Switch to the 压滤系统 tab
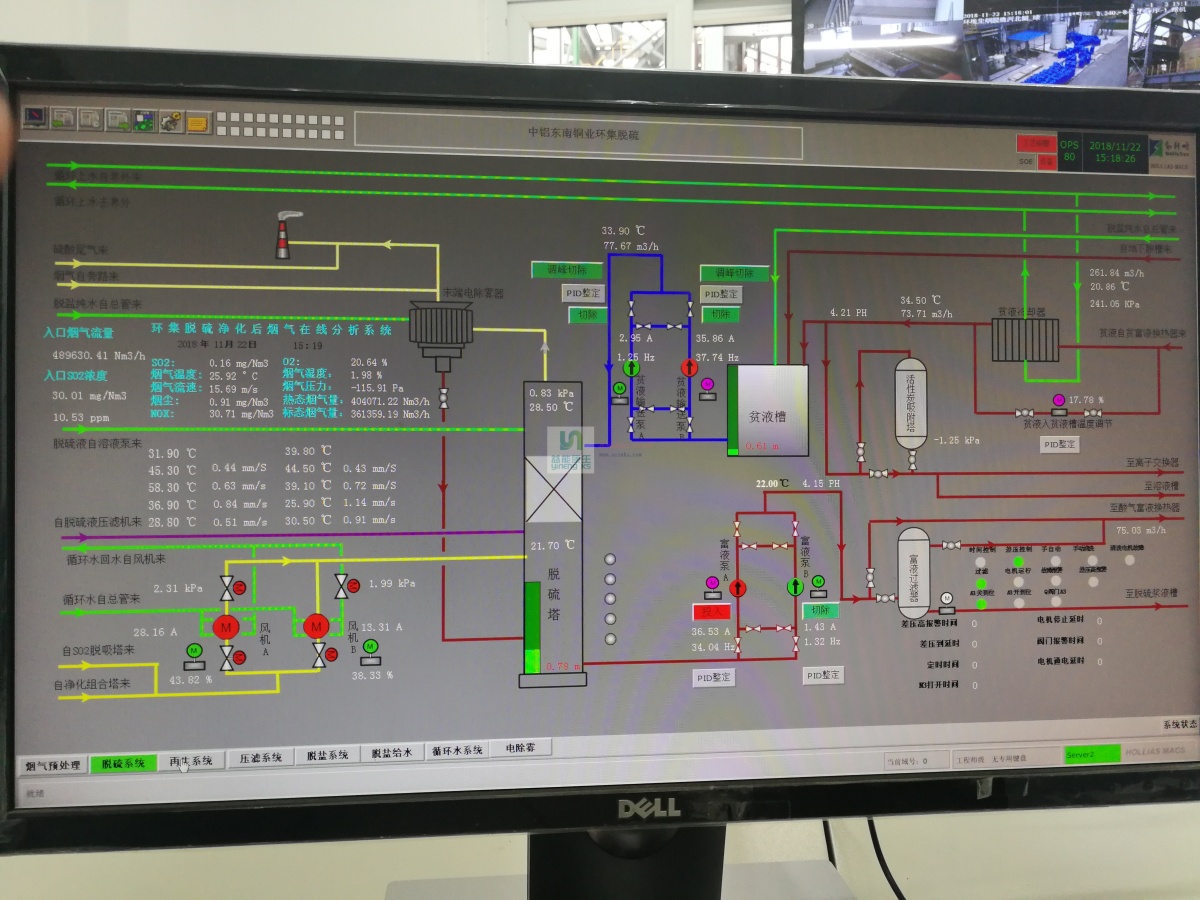 pos(260,757)
